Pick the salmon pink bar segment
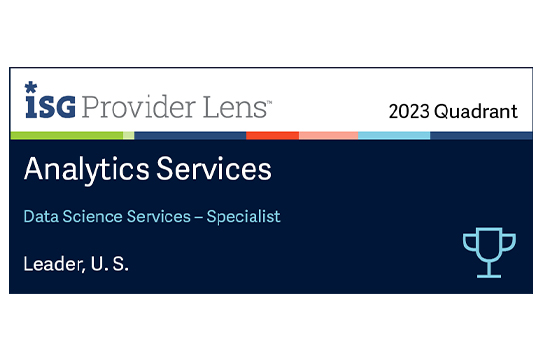540x360 pixels. pos(329,135)
